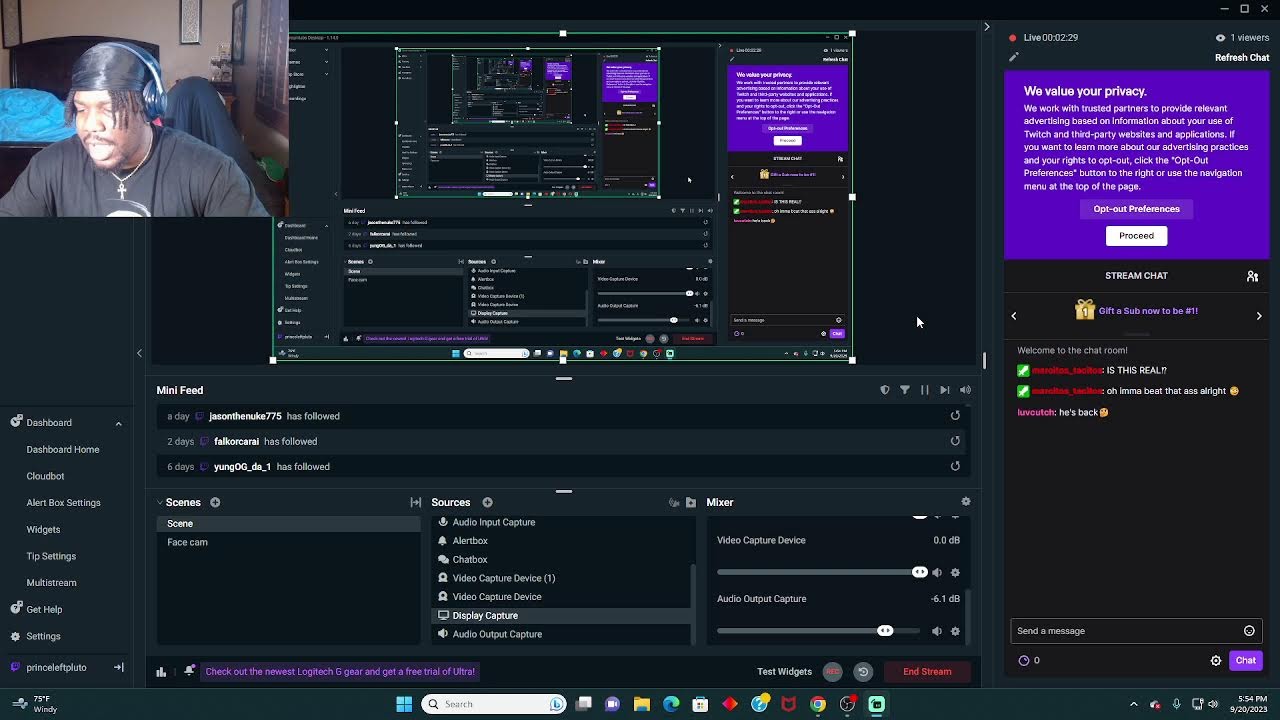The height and width of the screenshot is (720, 1280).
Task: Open Dashboard Home
Action: click(63, 450)
